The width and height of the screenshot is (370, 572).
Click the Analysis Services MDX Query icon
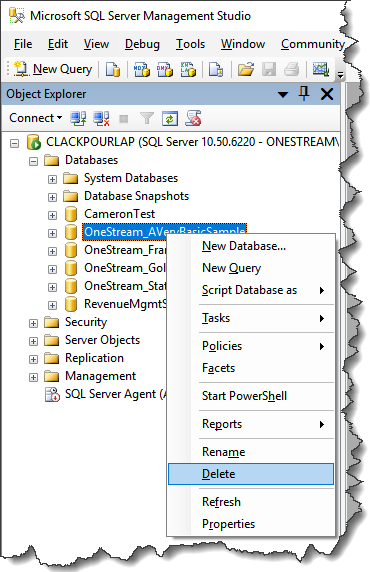pos(142,69)
